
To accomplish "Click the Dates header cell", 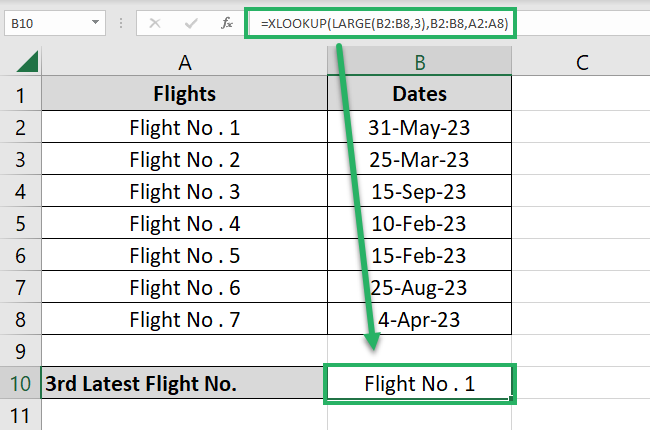I will tap(420, 96).
